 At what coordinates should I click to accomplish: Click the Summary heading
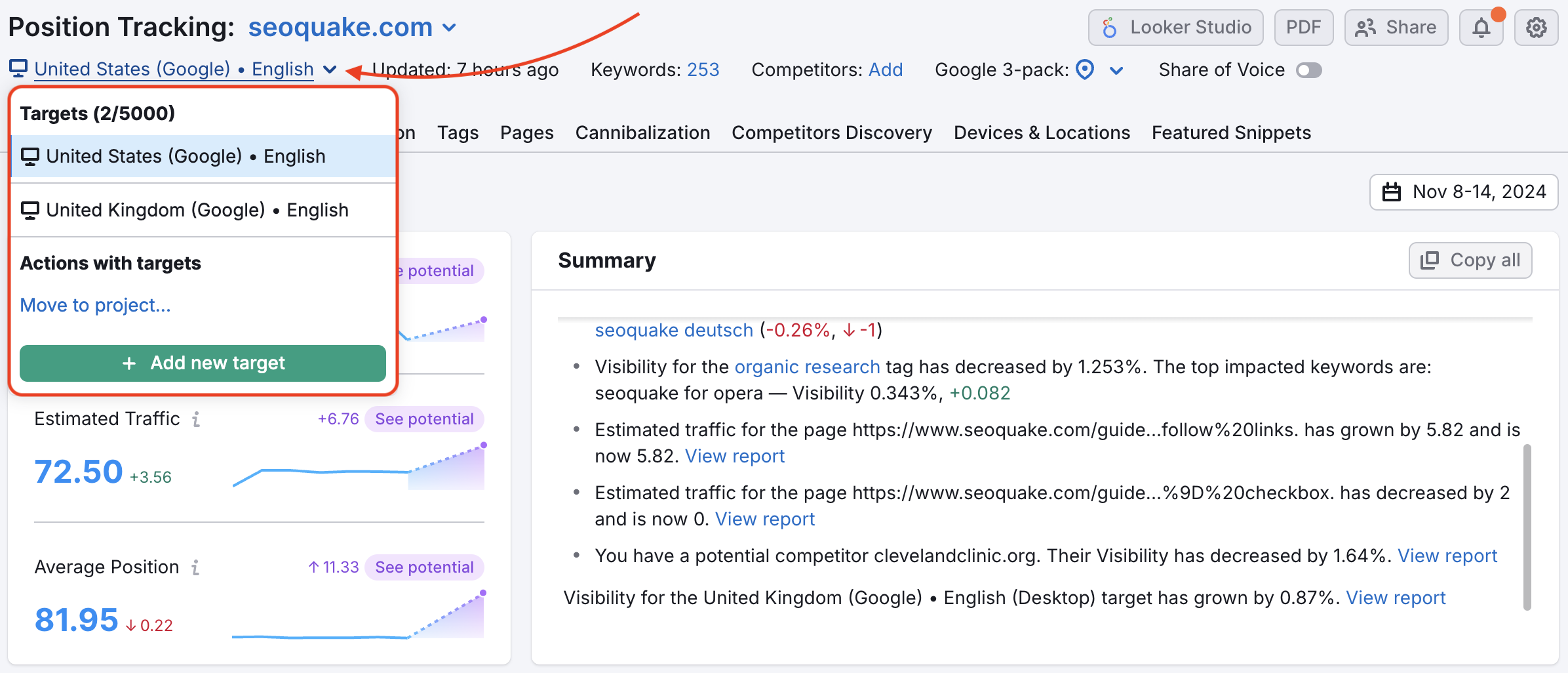pos(607,260)
